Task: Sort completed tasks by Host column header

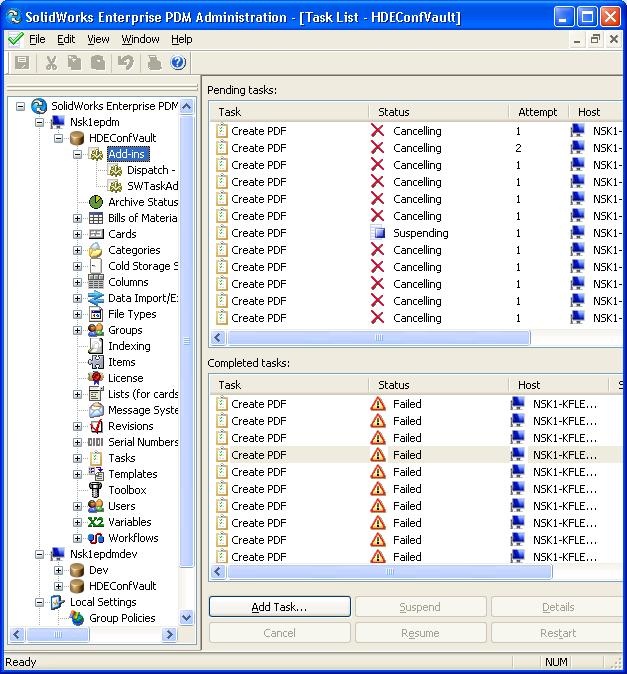Action: (559, 385)
